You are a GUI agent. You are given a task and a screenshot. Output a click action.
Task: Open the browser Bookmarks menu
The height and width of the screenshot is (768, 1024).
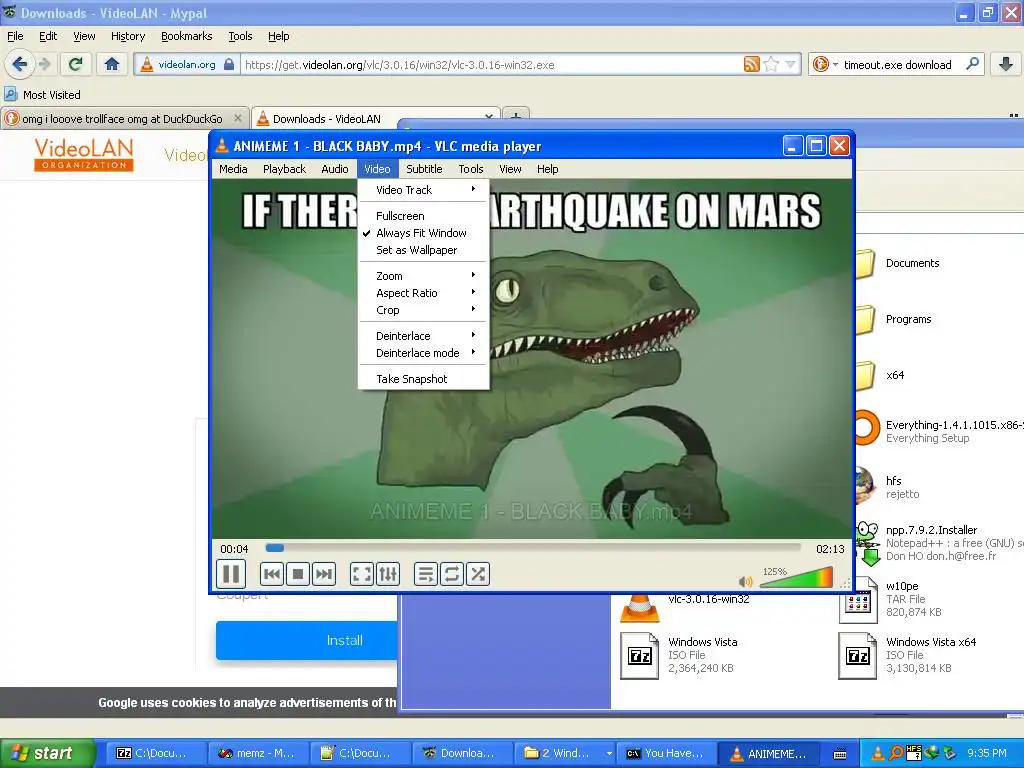(187, 36)
